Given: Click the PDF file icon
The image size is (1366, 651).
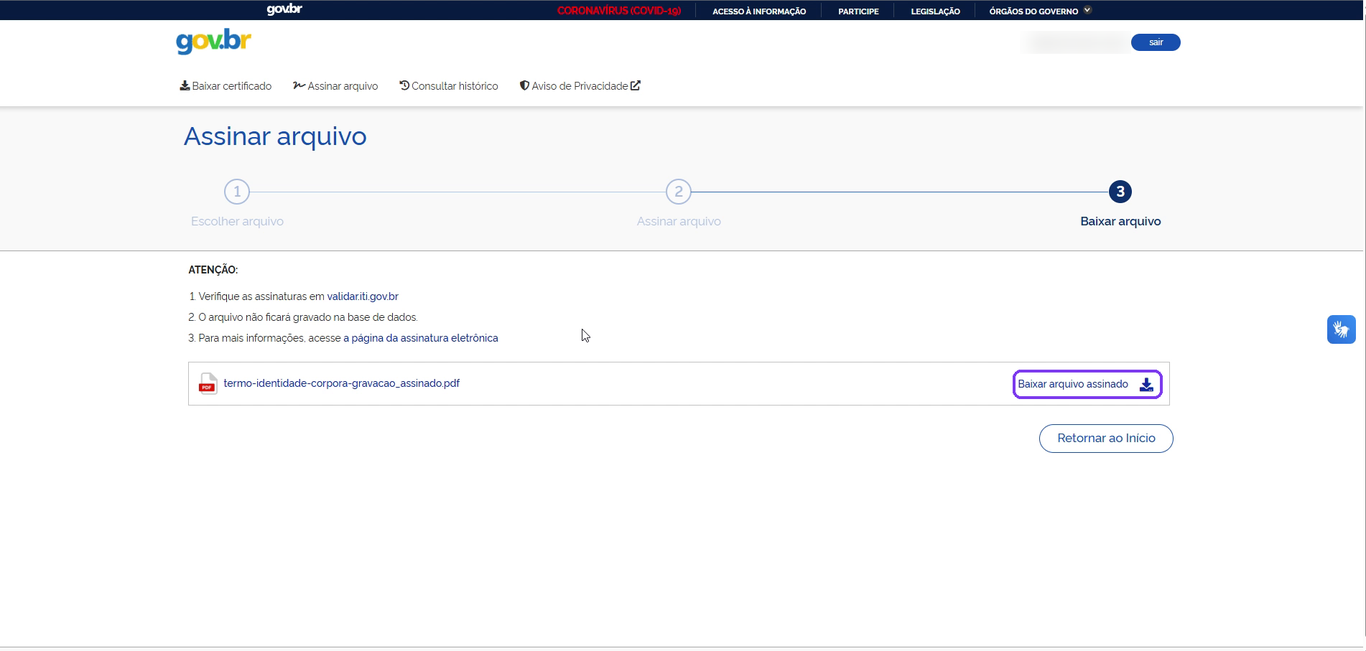Looking at the screenshot, I should click(207, 384).
